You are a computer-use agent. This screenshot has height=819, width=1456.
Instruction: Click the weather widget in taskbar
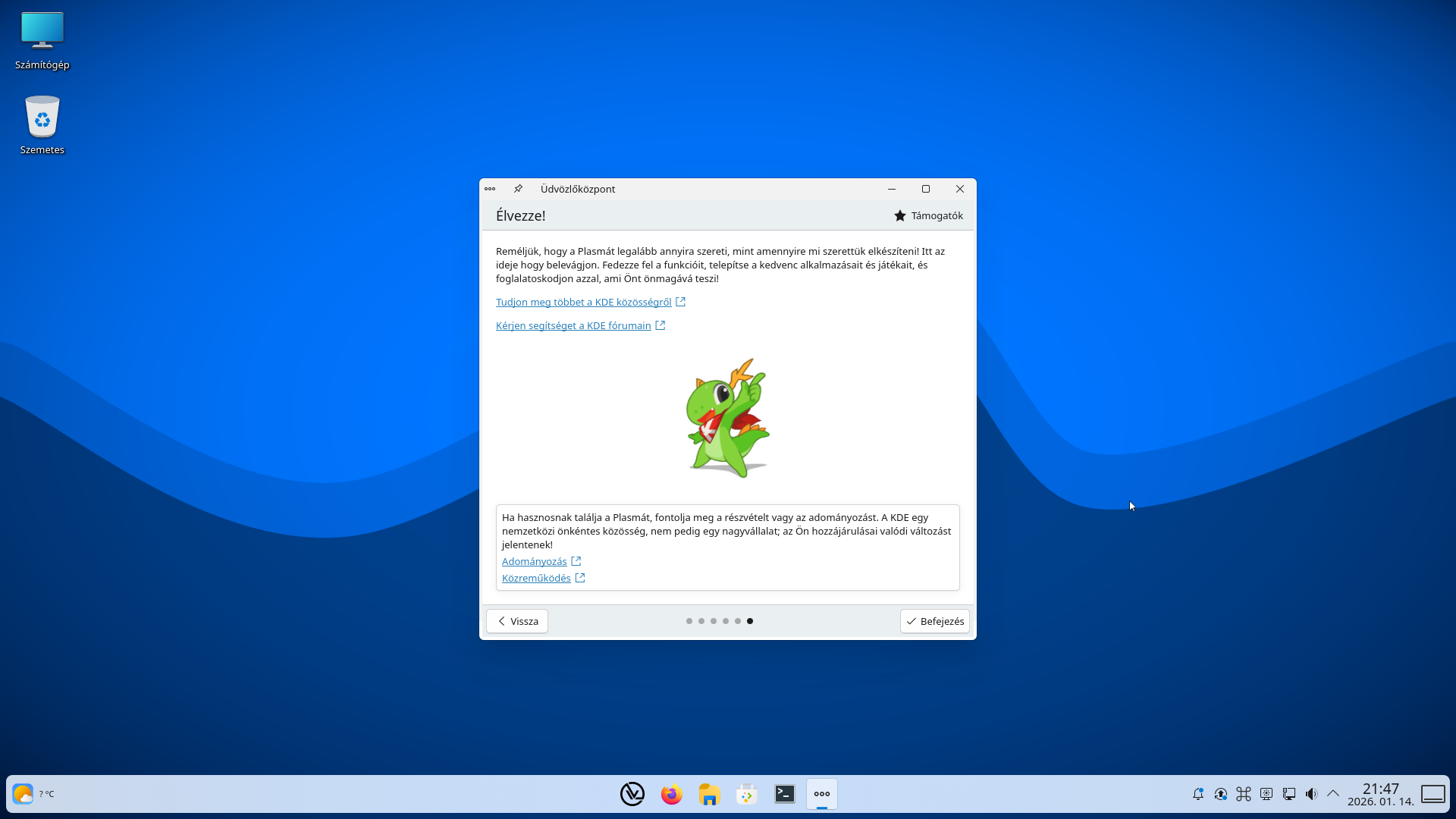click(x=24, y=794)
